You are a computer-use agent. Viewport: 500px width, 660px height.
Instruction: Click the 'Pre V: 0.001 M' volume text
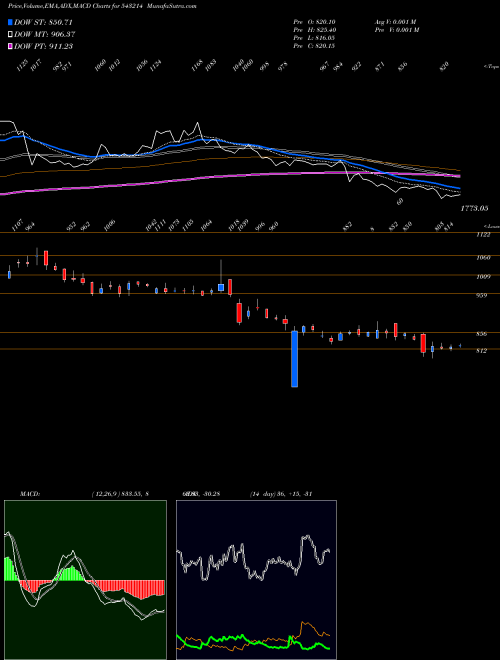396,30
